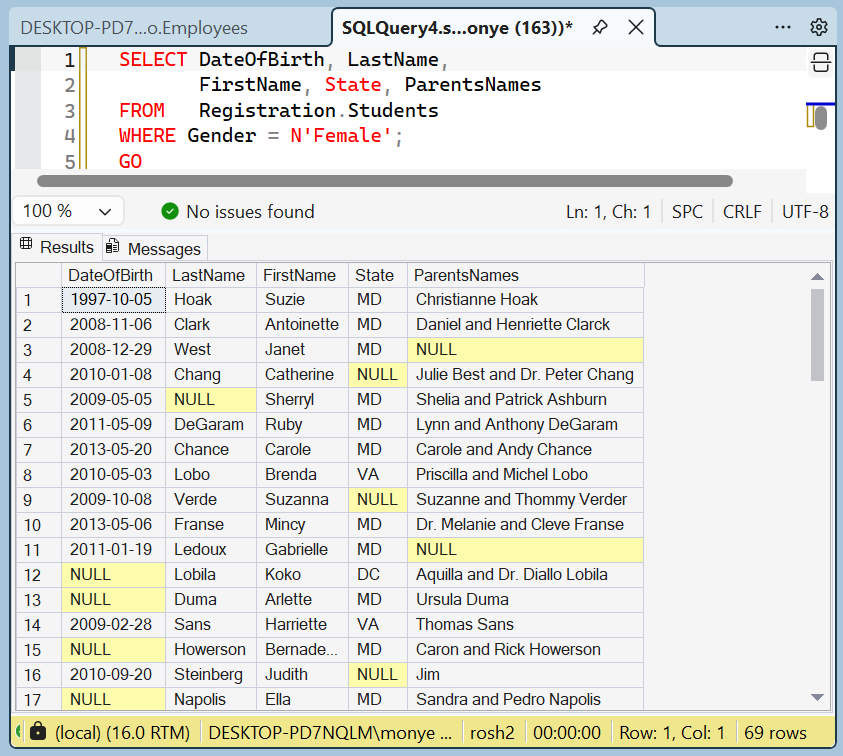Image resolution: width=843 pixels, height=756 pixels.
Task: Click the Hoak last name cell
Action: tap(211, 299)
